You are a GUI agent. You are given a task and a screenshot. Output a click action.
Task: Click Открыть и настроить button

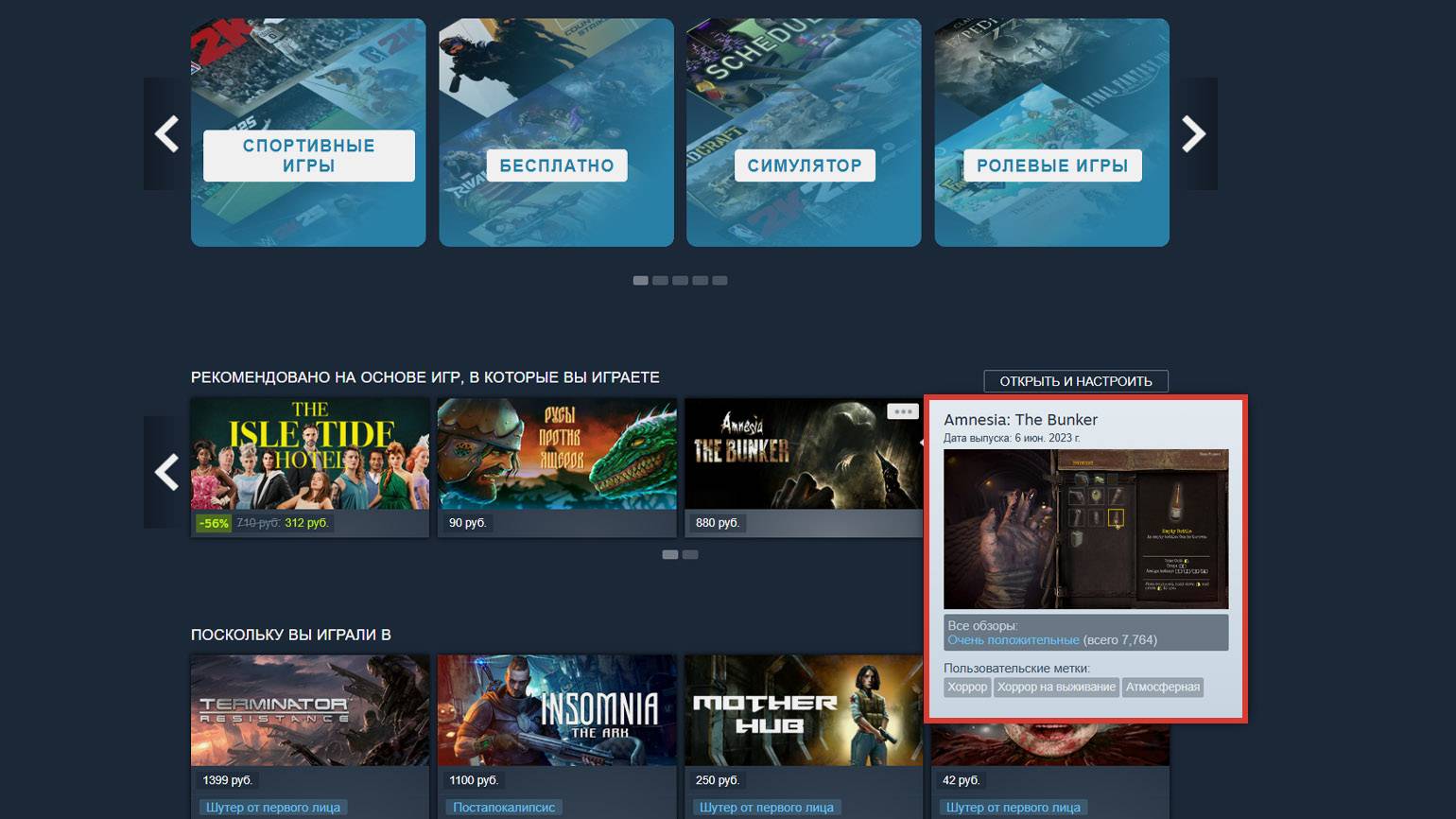[x=1076, y=381]
